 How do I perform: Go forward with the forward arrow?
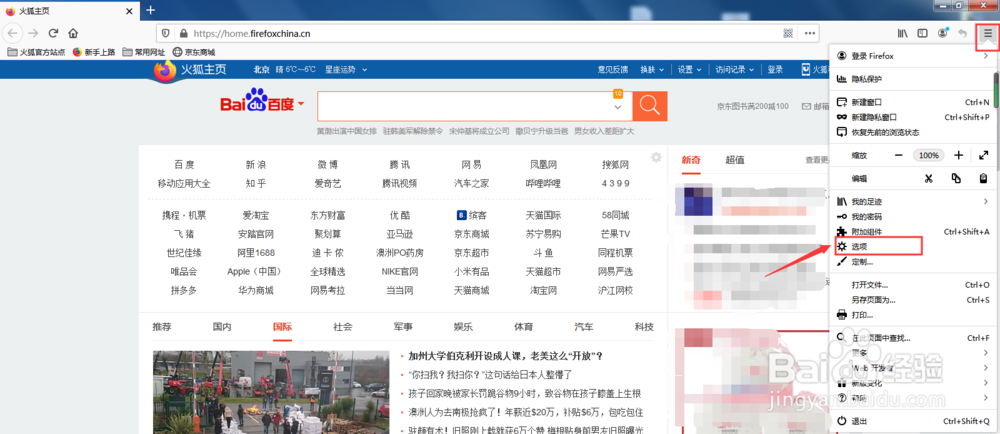tap(33, 33)
